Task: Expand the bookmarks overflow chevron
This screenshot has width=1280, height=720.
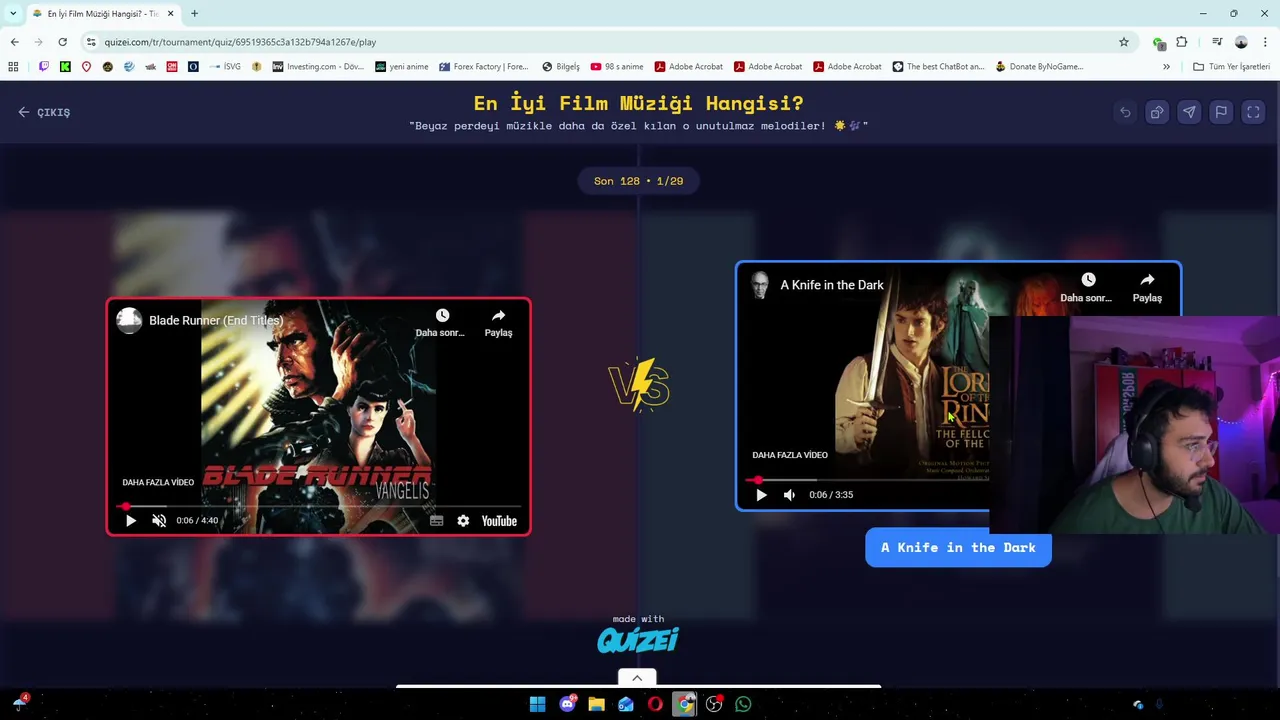Action: tap(1166, 67)
